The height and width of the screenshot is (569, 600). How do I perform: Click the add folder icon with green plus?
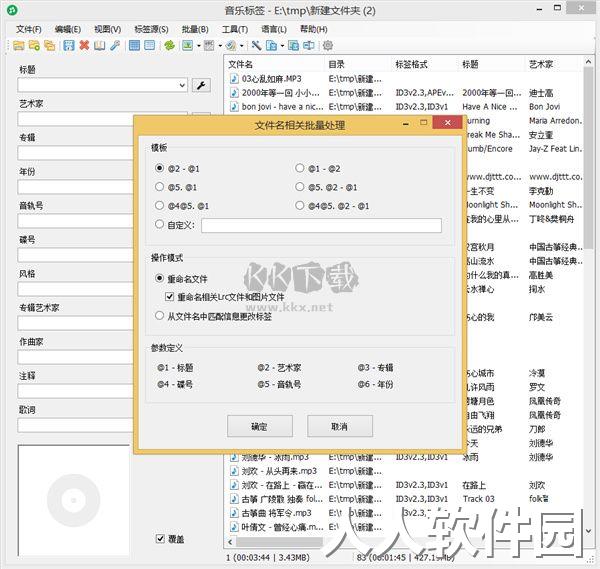pyautogui.click(x=34, y=46)
